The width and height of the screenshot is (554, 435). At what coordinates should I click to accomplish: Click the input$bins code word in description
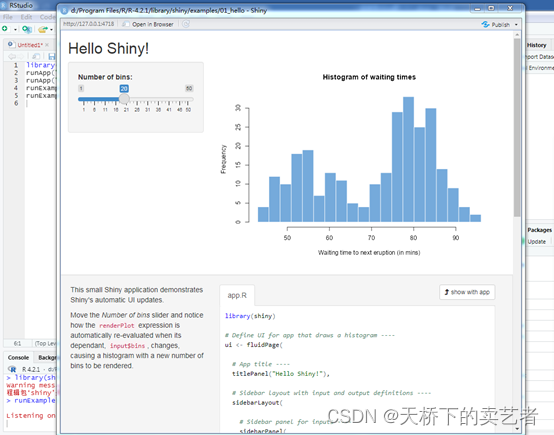127,346
